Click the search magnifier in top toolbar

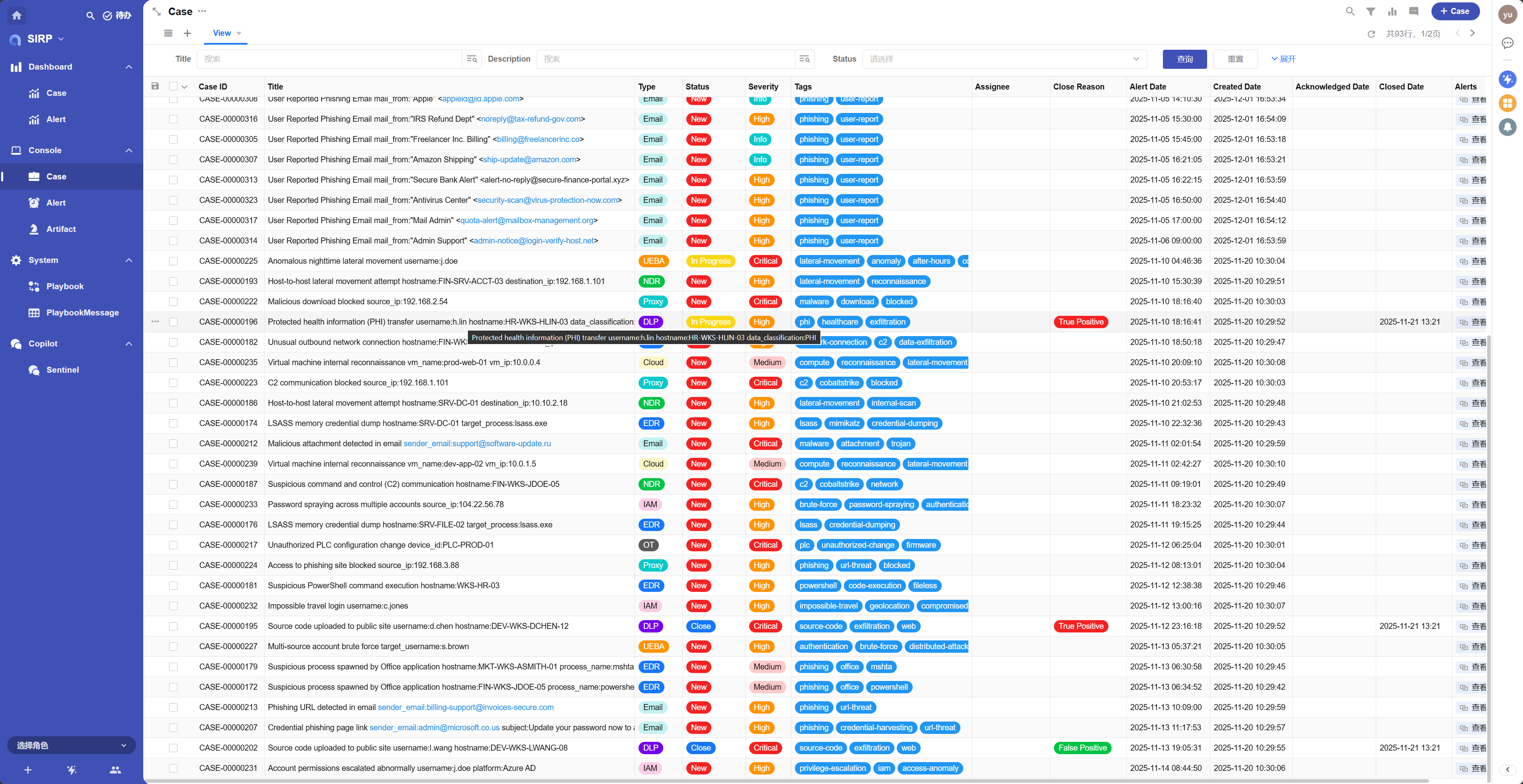[1350, 11]
